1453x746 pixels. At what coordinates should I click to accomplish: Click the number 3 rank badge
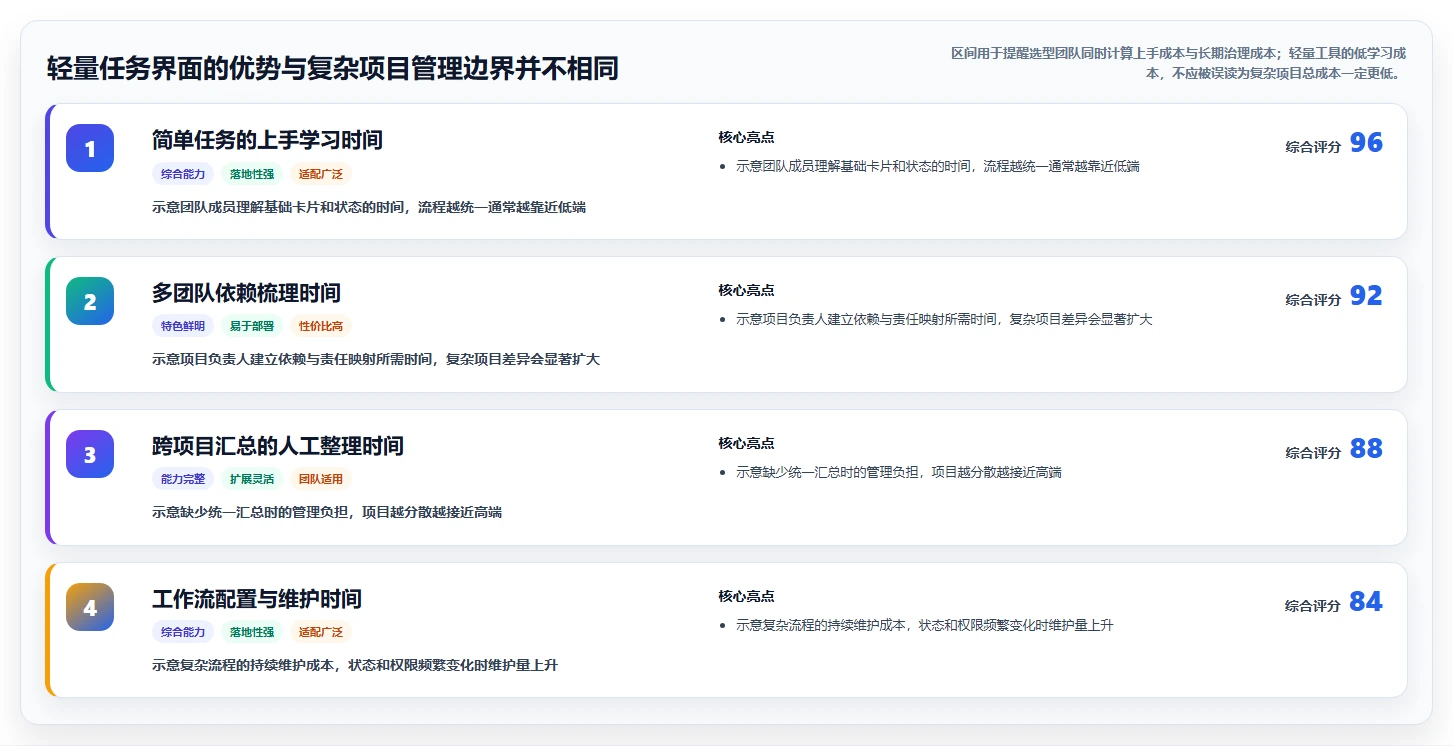click(x=90, y=454)
